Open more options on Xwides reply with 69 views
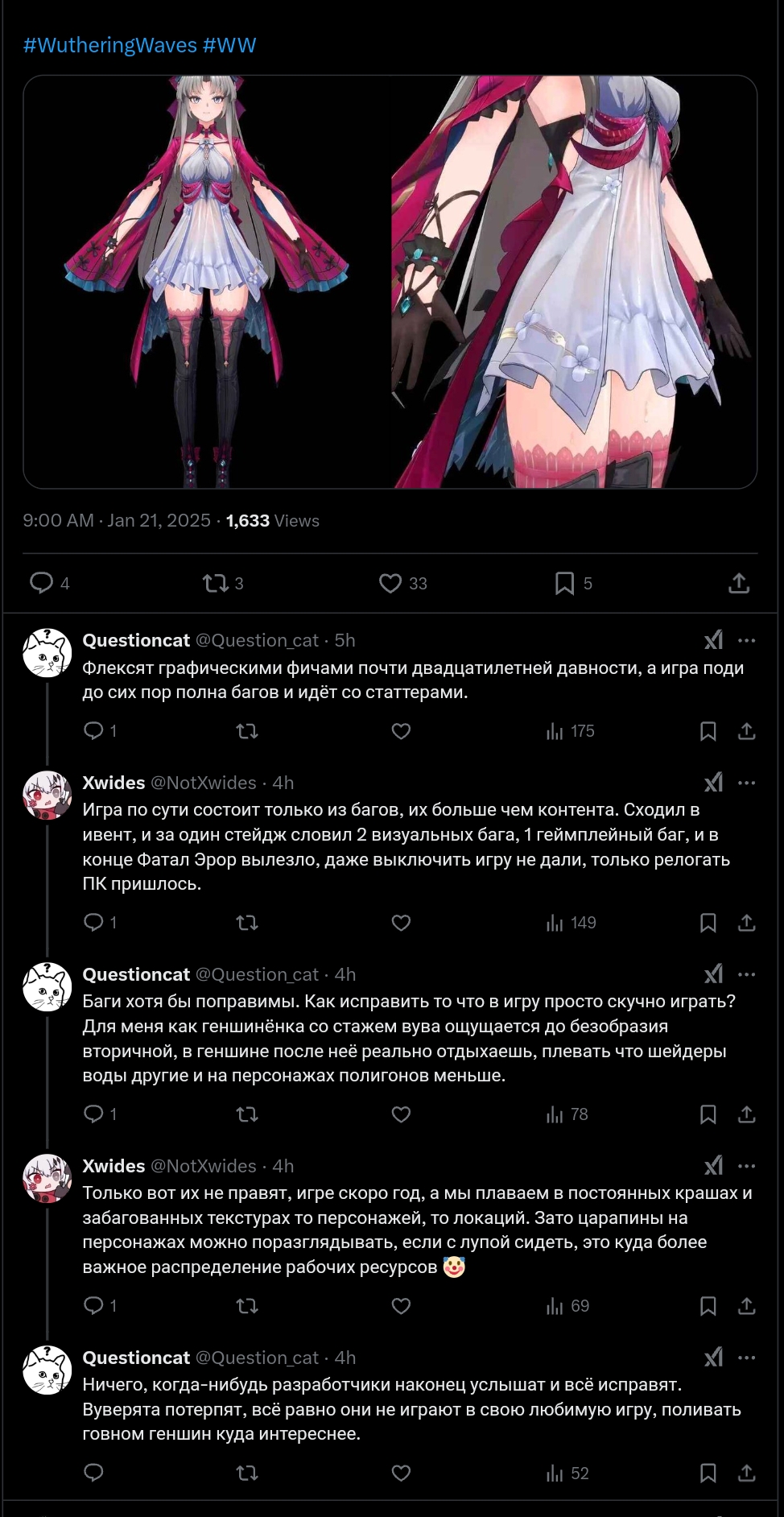Image resolution: width=784 pixels, height=1517 pixels. point(747,1166)
